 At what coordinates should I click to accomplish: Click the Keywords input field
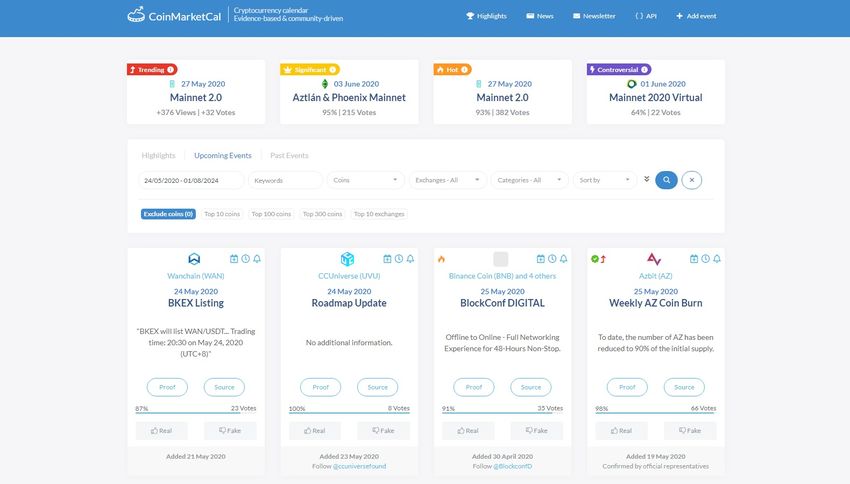click(285, 180)
